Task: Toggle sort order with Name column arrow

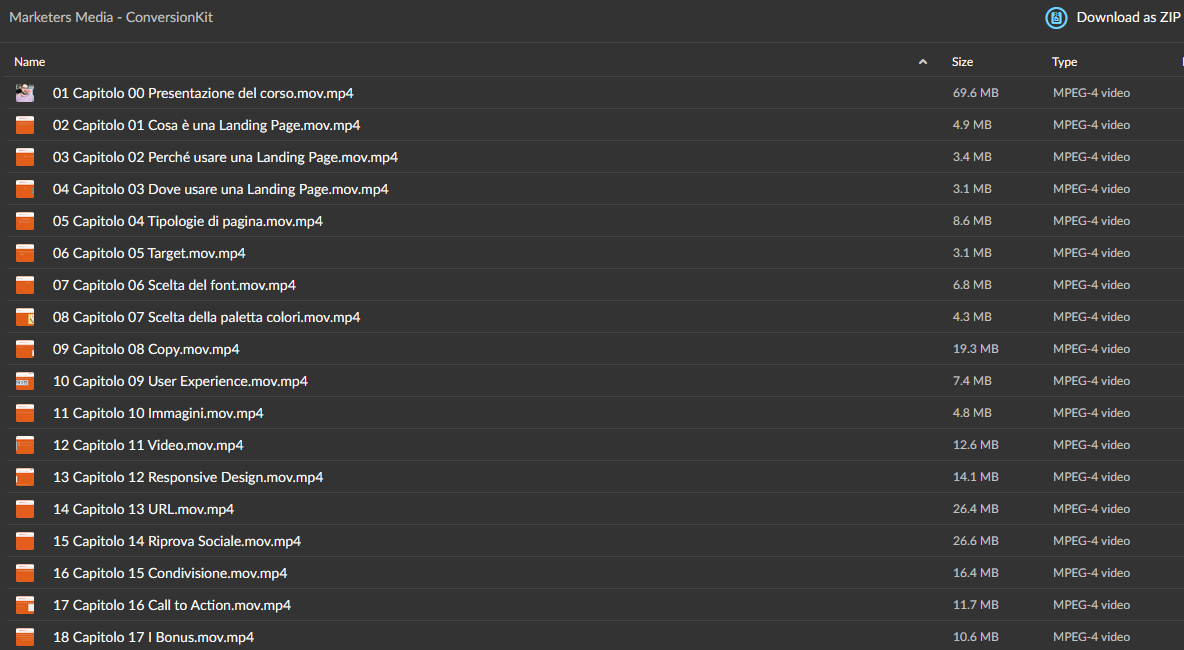Action: click(x=923, y=62)
